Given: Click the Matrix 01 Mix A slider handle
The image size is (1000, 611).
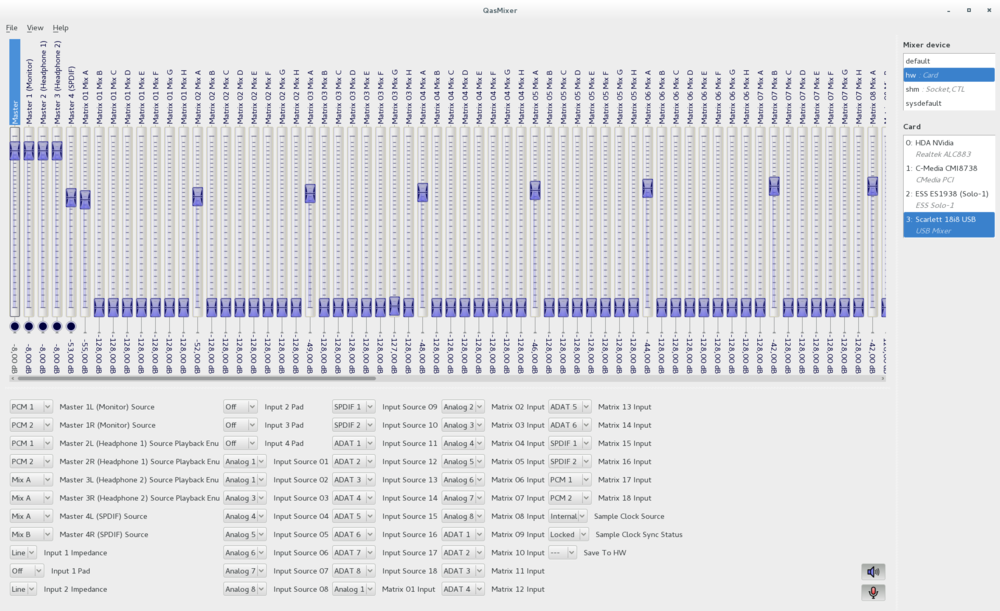Looking at the screenshot, I should coord(85,200).
